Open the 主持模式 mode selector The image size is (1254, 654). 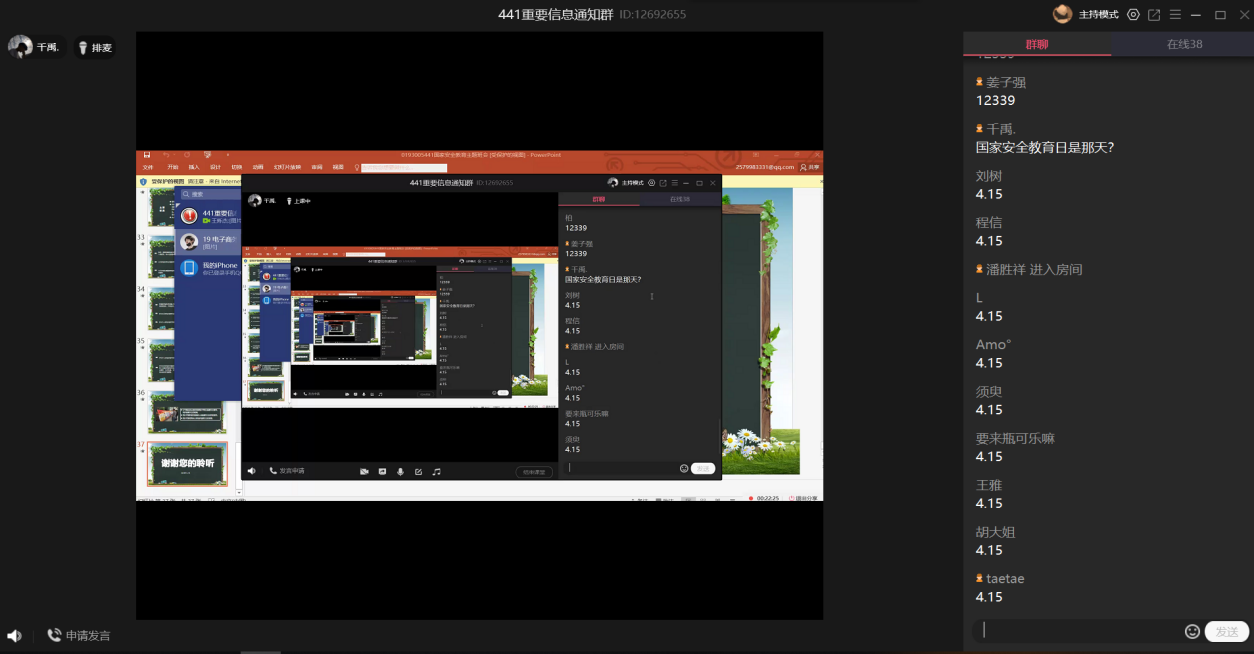point(1098,15)
